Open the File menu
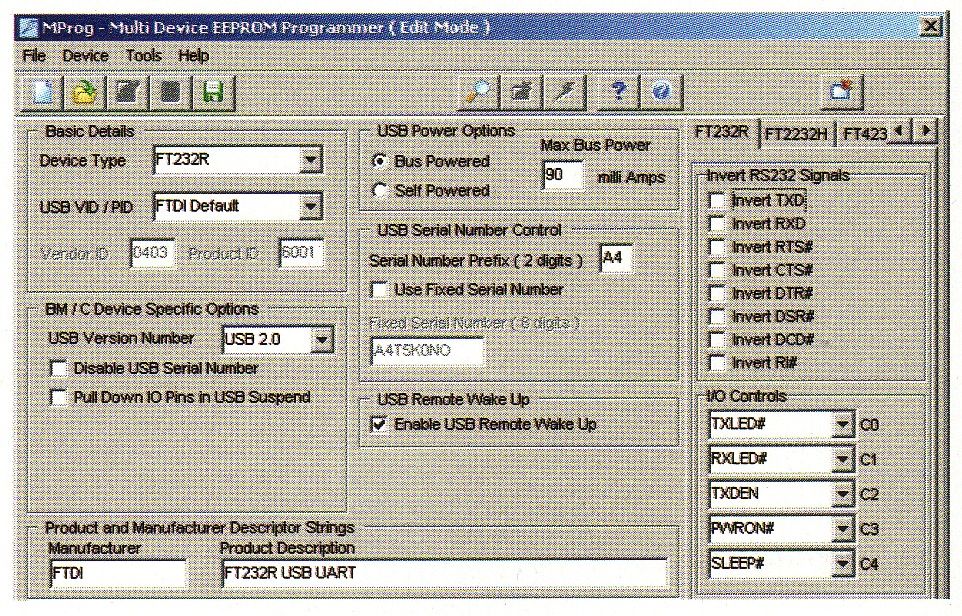This screenshot has width=962, height=616. click(x=34, y=56)
